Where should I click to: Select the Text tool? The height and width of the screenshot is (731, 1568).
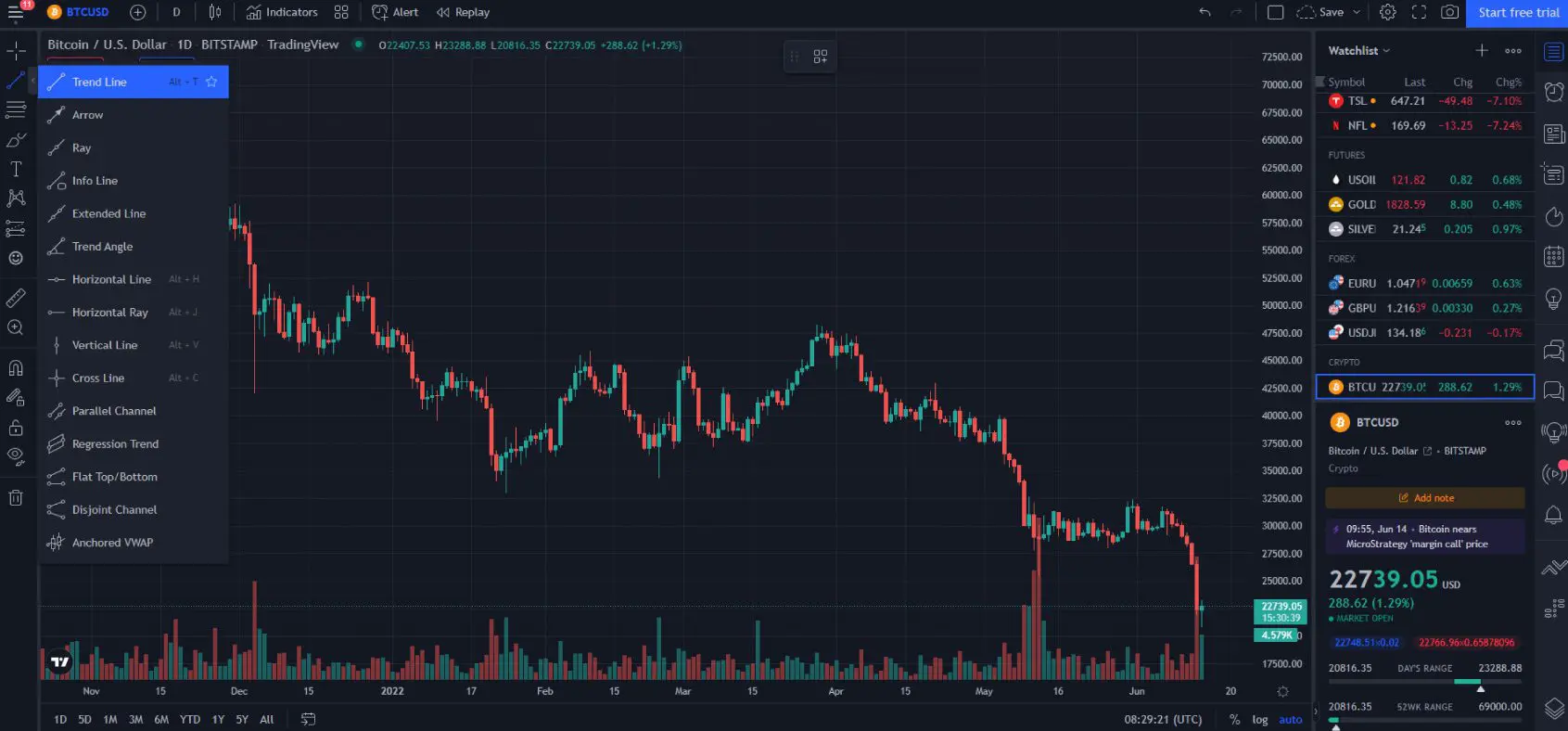16,169
